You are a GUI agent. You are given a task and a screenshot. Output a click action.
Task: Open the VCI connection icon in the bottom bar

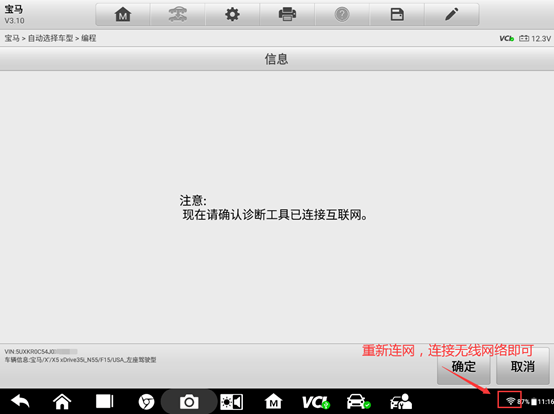(316, 402)
